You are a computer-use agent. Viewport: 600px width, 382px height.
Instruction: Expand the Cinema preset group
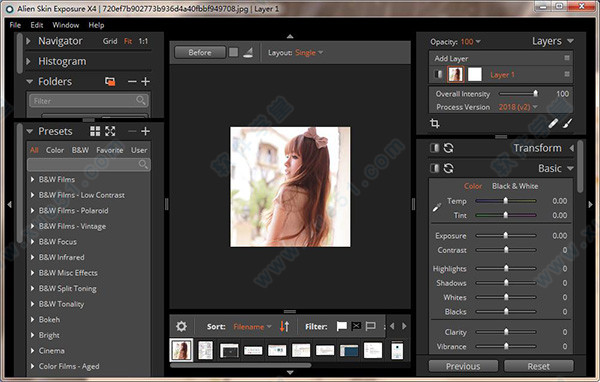pos(33,350)
